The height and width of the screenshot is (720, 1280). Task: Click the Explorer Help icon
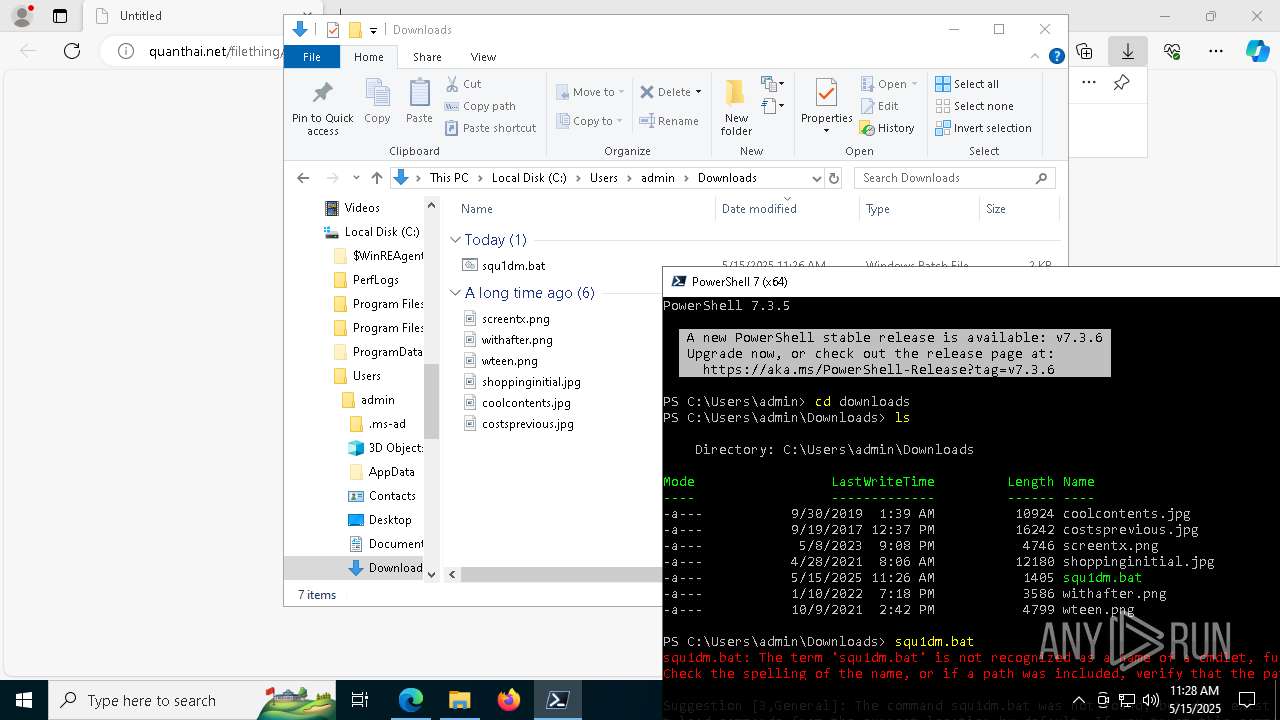click(x=1056, y=57)
